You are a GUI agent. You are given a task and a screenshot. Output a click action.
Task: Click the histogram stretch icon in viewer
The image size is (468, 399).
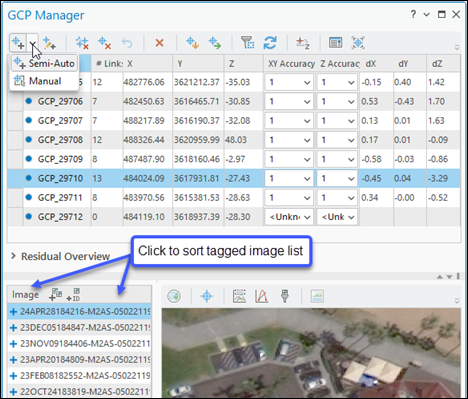point(239,296)
